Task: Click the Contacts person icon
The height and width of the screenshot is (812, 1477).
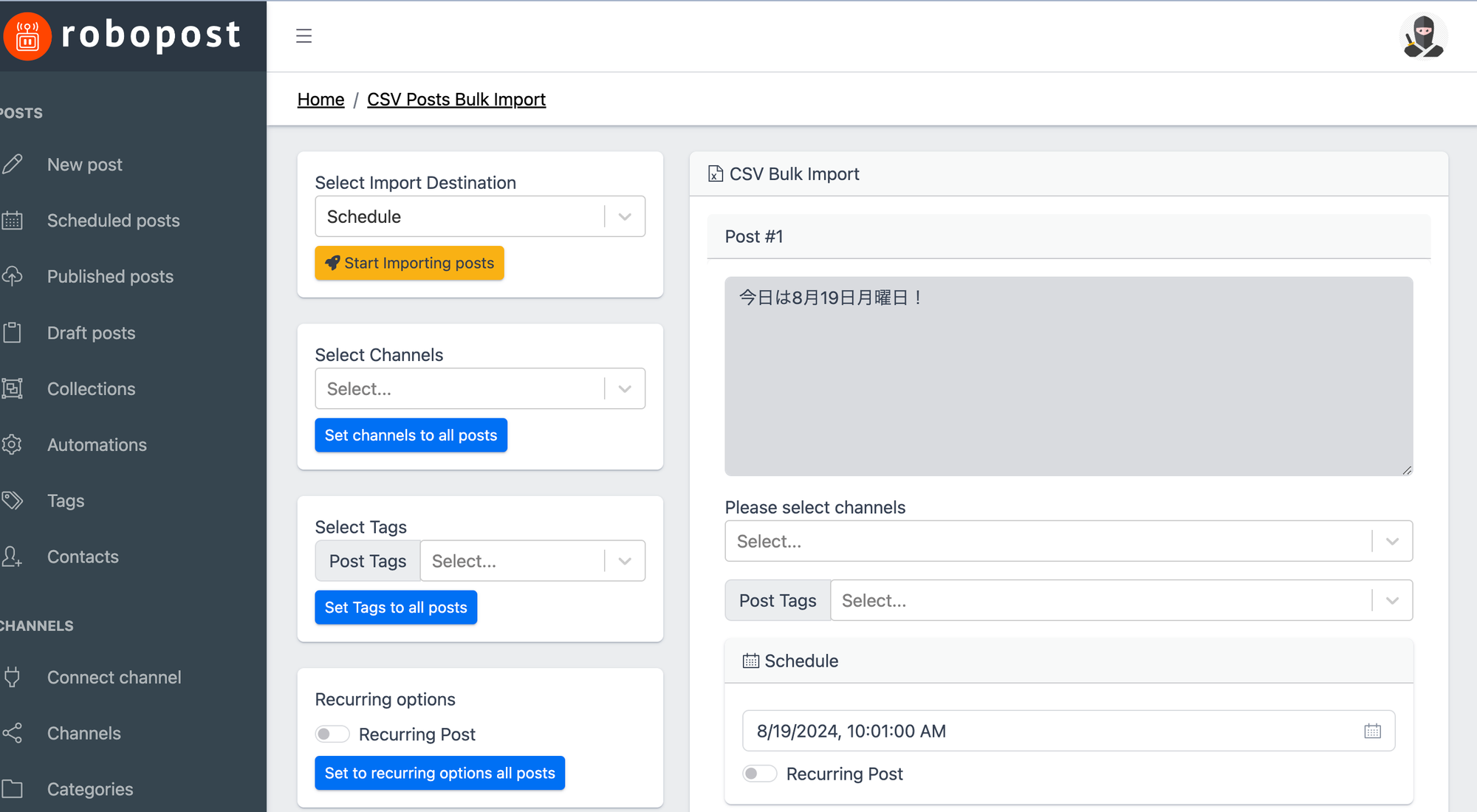Action: click(13, 557)
